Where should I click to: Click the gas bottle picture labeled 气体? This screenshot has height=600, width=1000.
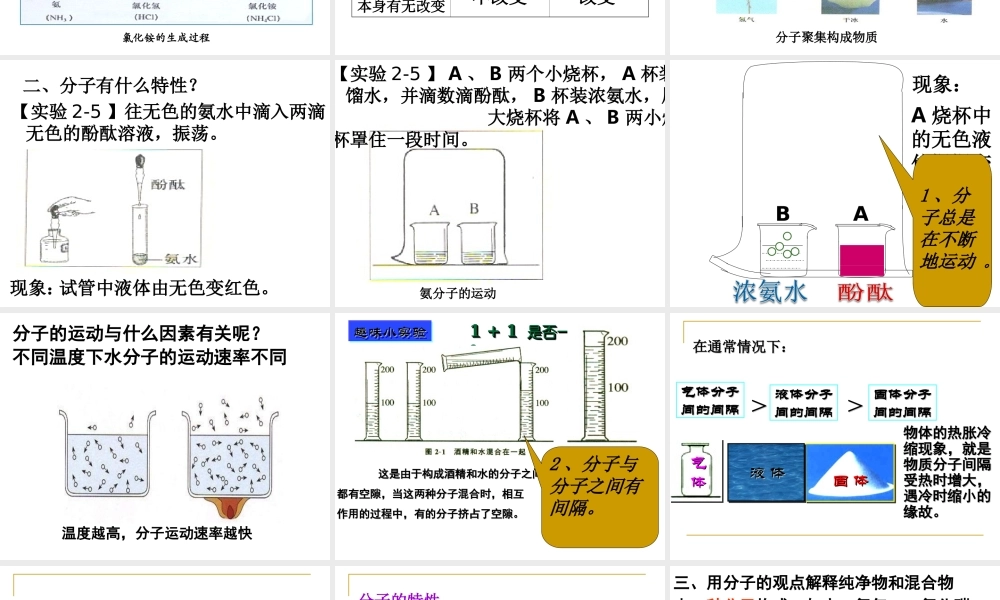698,471
